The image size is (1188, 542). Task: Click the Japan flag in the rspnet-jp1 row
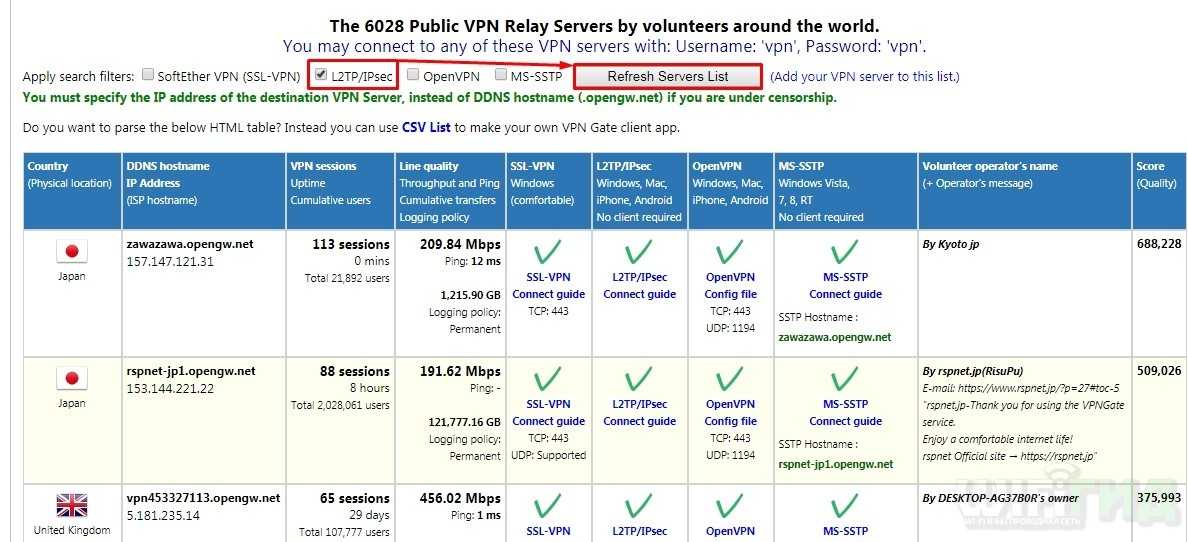[x=72, y=378]
